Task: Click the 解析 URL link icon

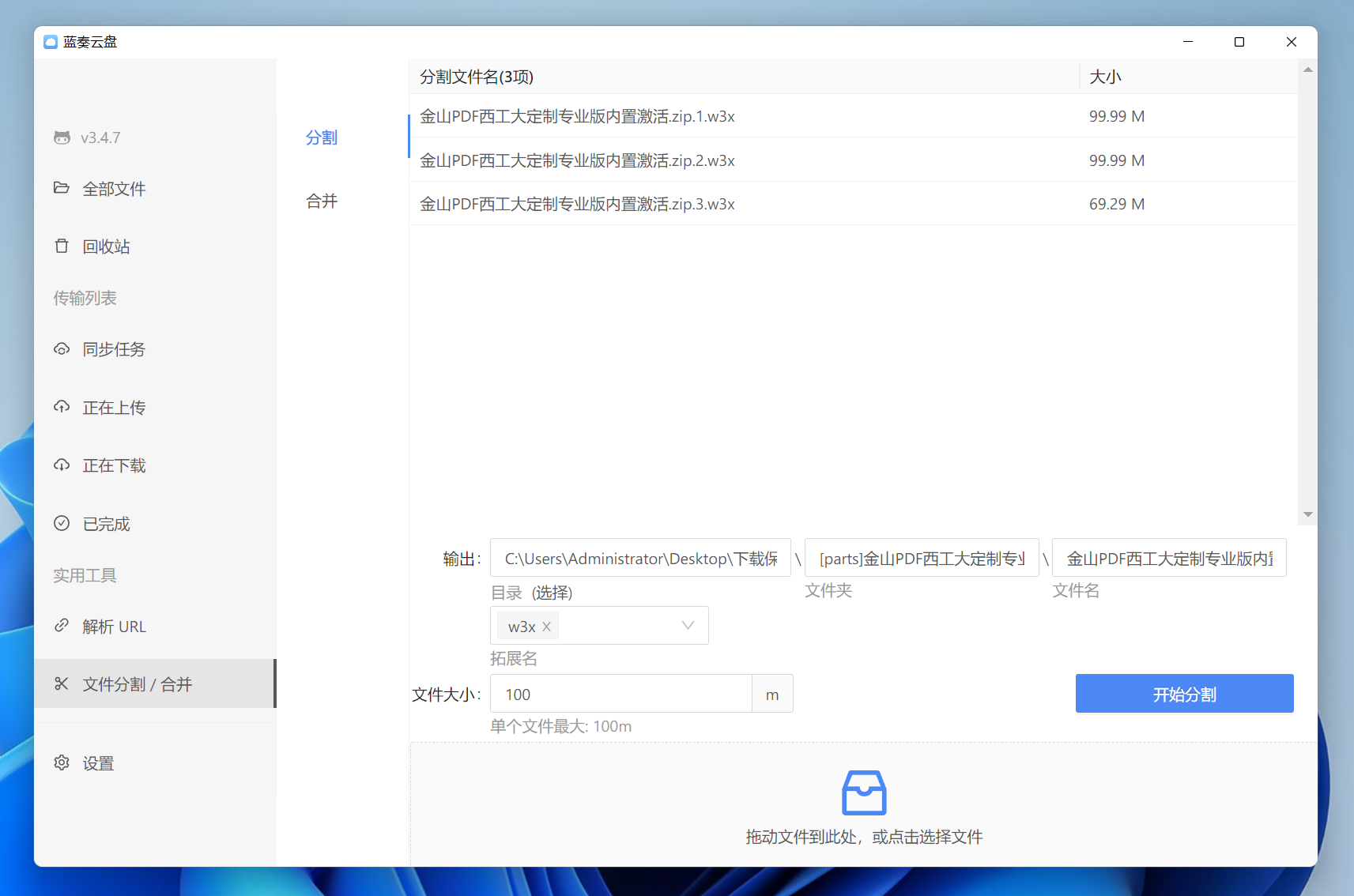Action: [x=62, y=626]
